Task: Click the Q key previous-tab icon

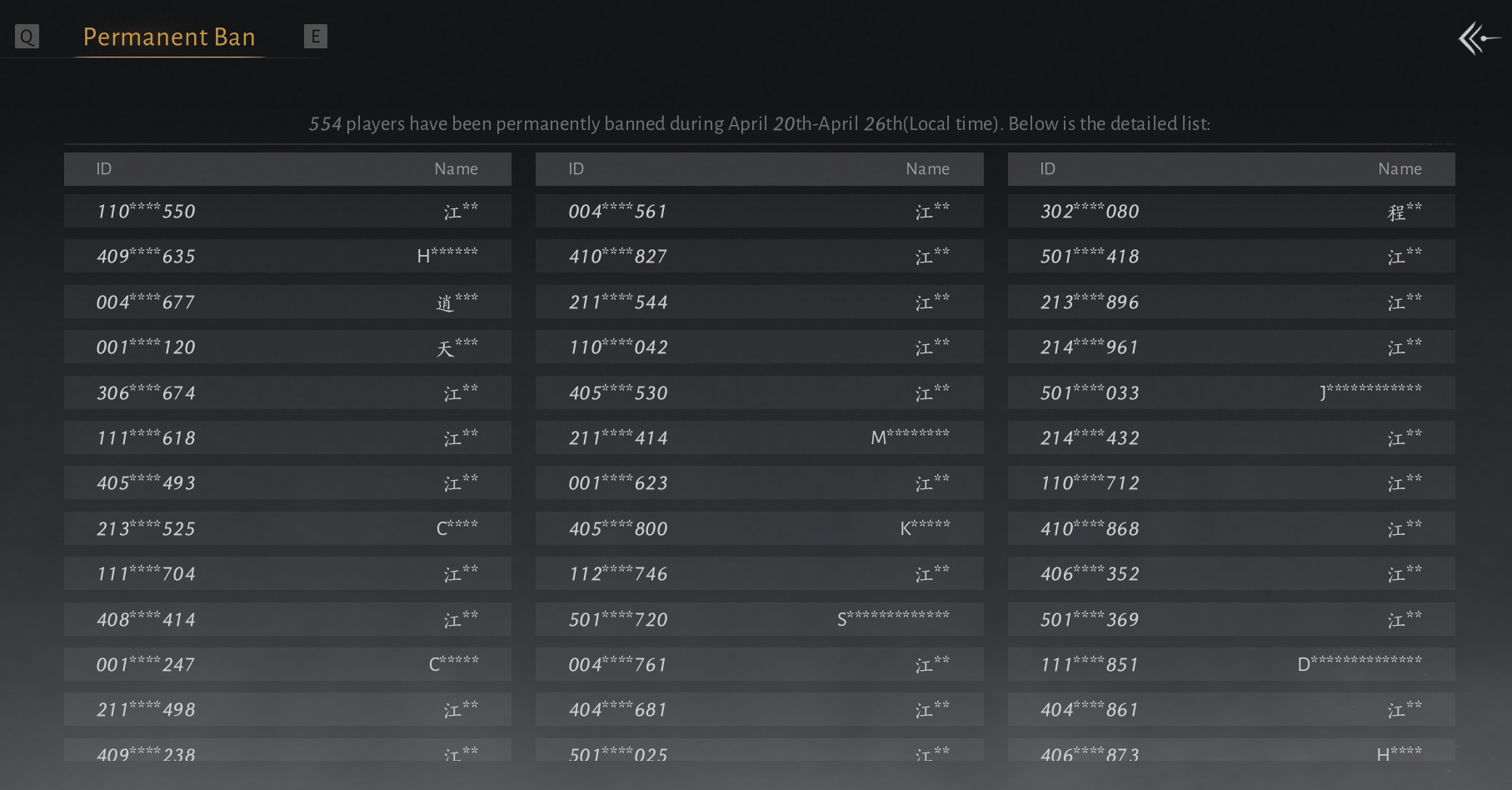Action: 27,36
